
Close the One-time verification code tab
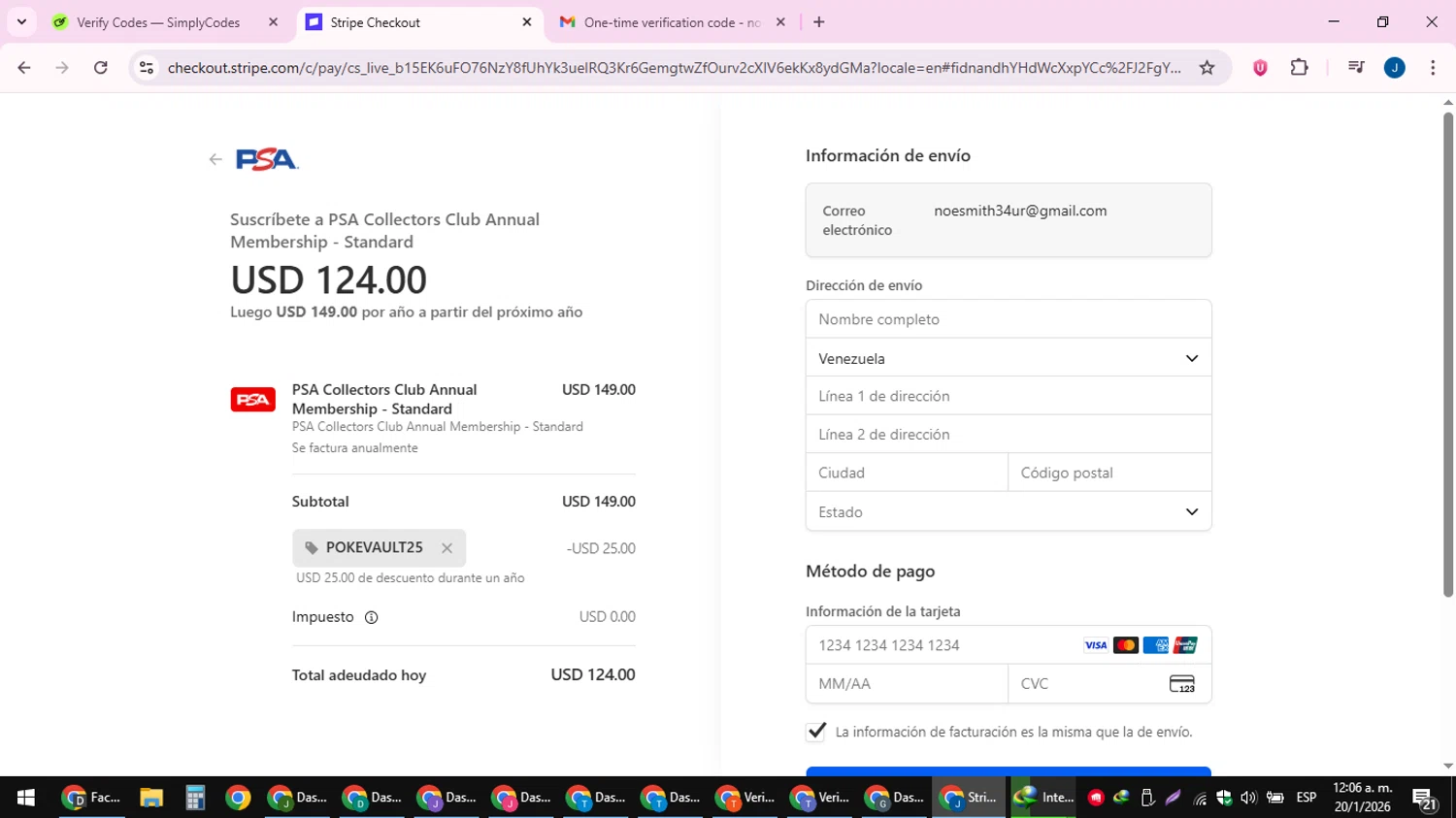coord(780,22)
